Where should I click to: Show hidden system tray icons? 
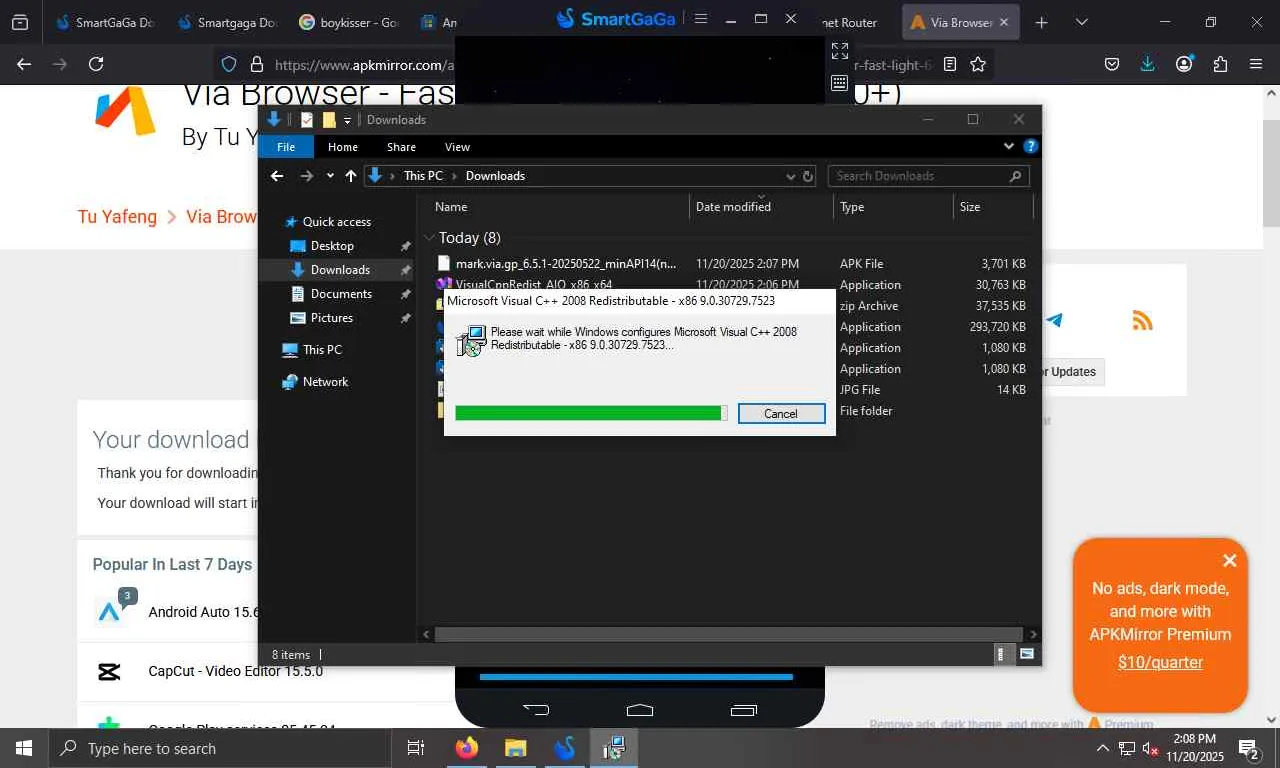tap(1102, 748)
